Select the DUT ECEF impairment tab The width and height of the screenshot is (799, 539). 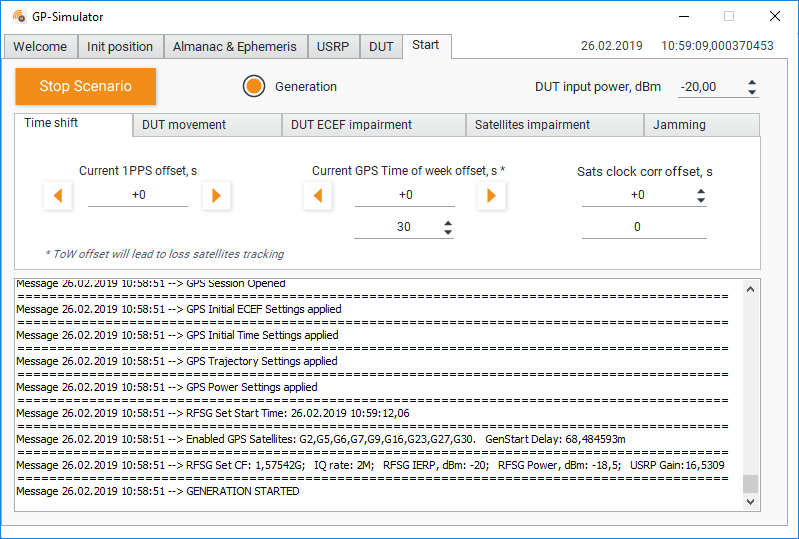click(x=374, y=125)
